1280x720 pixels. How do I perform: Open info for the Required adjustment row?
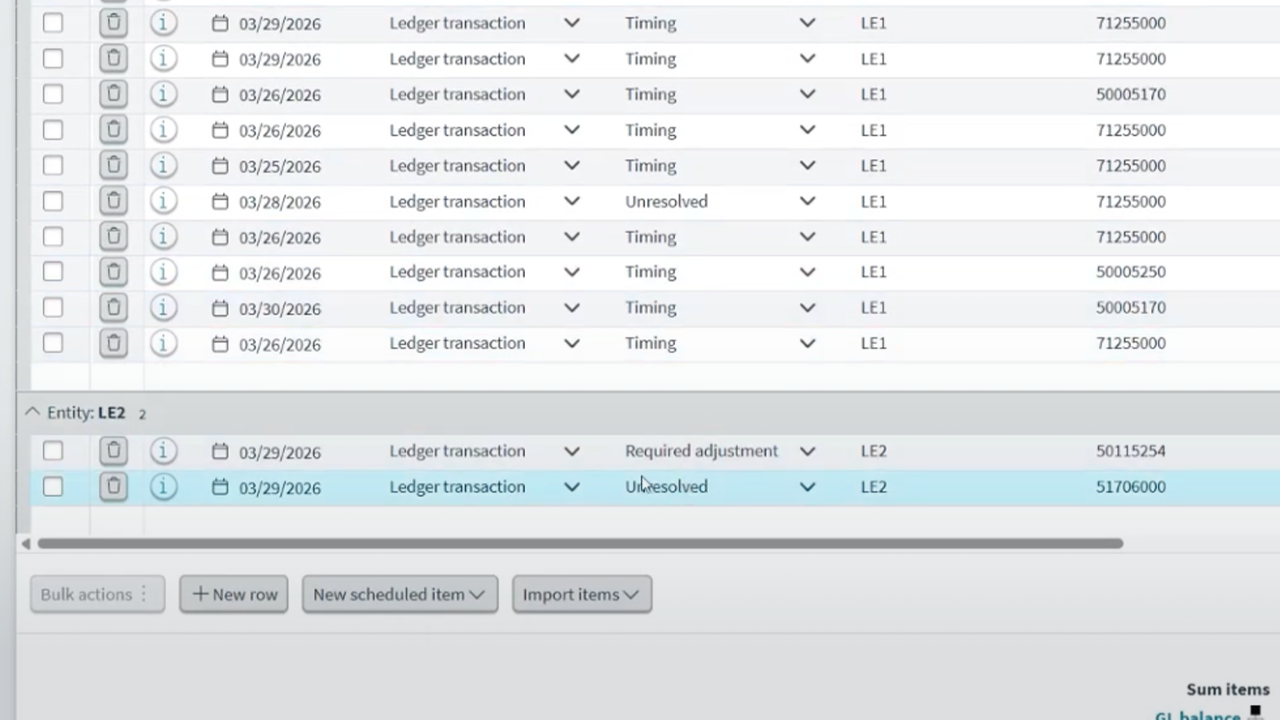coord(163,451)
